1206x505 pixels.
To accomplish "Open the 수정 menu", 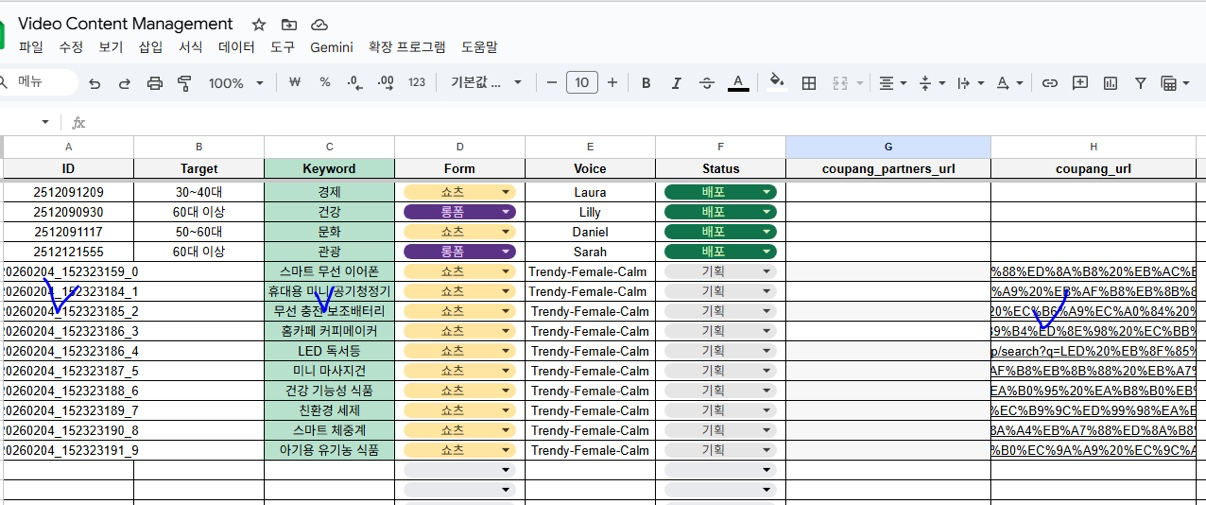I will click(x=71, y=47).
